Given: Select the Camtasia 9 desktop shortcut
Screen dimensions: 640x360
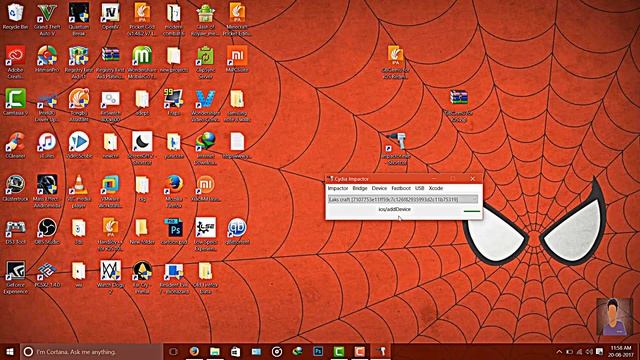Looking at the screenshot, I should 16,102.
